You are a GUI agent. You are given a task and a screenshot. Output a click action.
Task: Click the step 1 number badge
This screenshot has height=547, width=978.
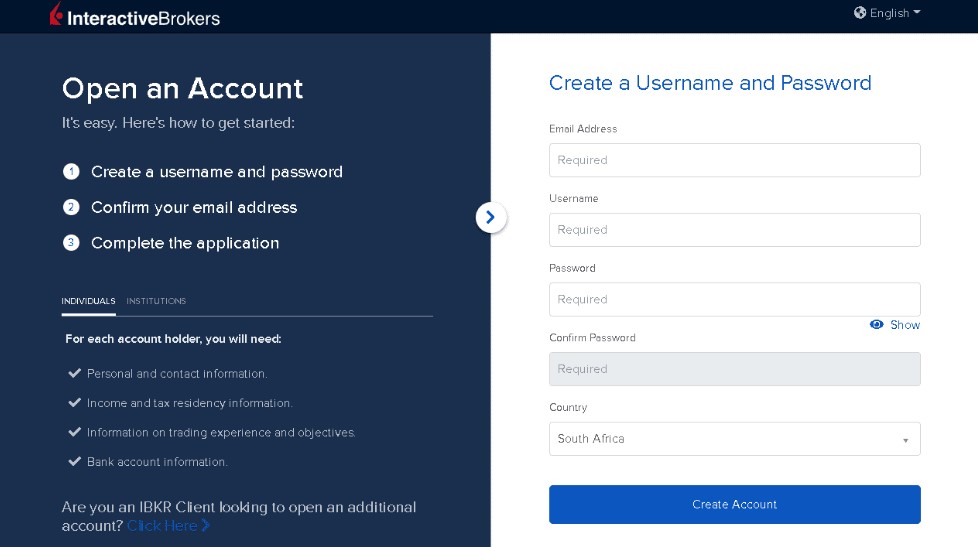(71, 172)
